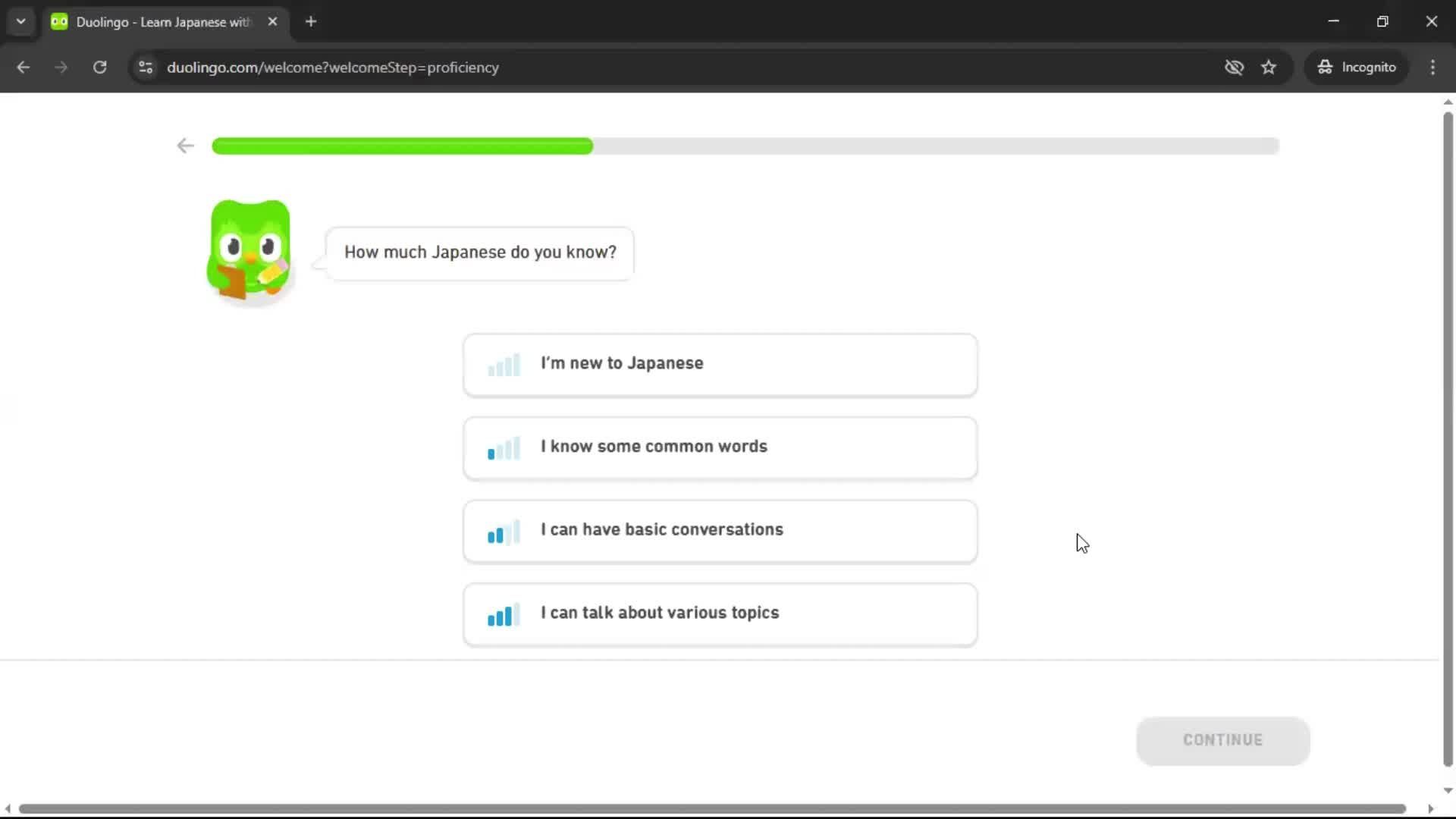Switch to the Duolingo browser tab

[x=152, y=21]
